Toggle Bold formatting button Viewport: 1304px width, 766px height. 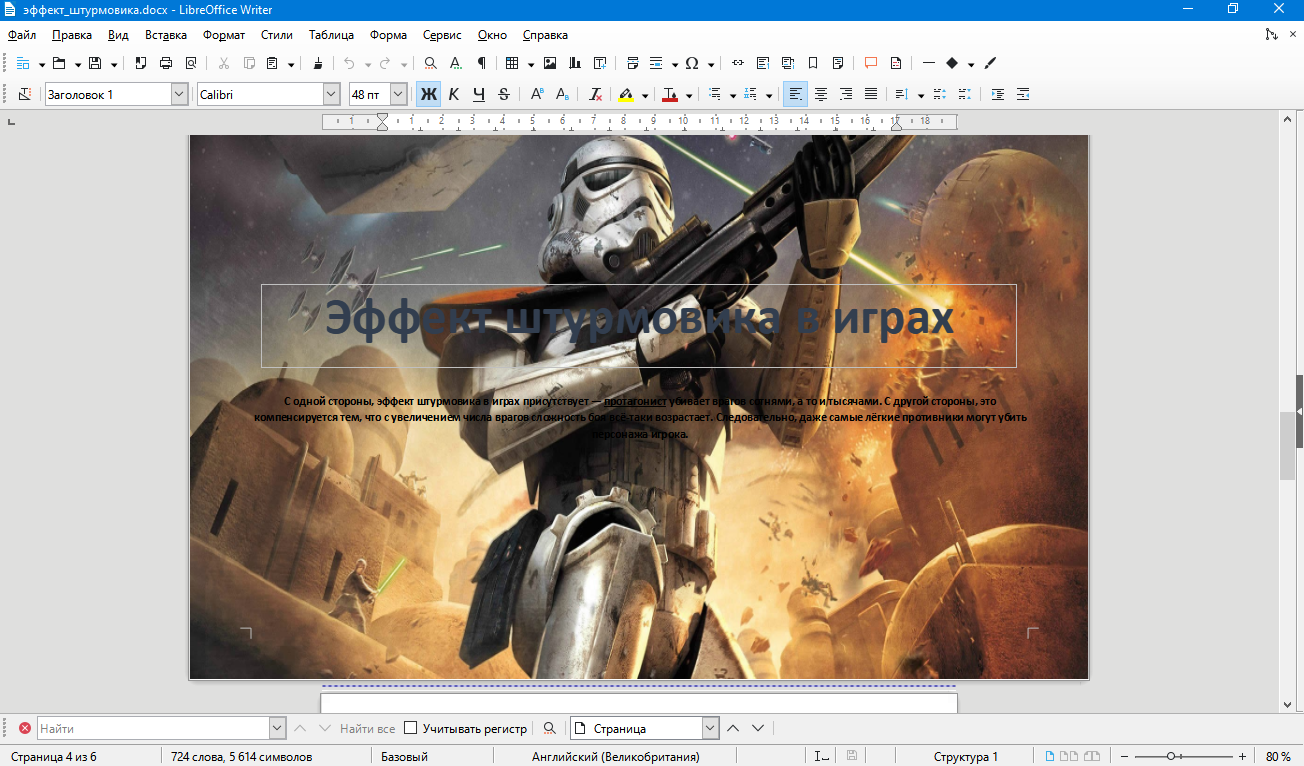(x=428, y=94)
